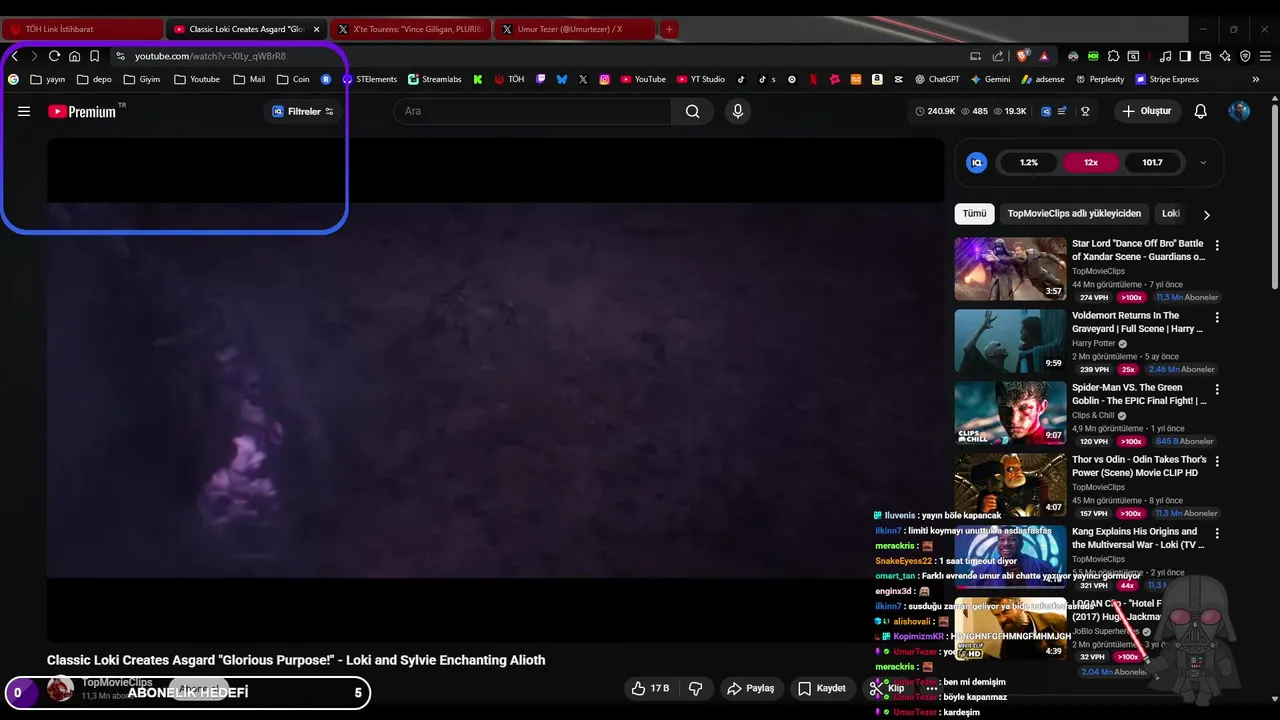Toggle the browser sidebar panel icon
This screenshot has height=720, width=1280.
tap(1185, 56)
